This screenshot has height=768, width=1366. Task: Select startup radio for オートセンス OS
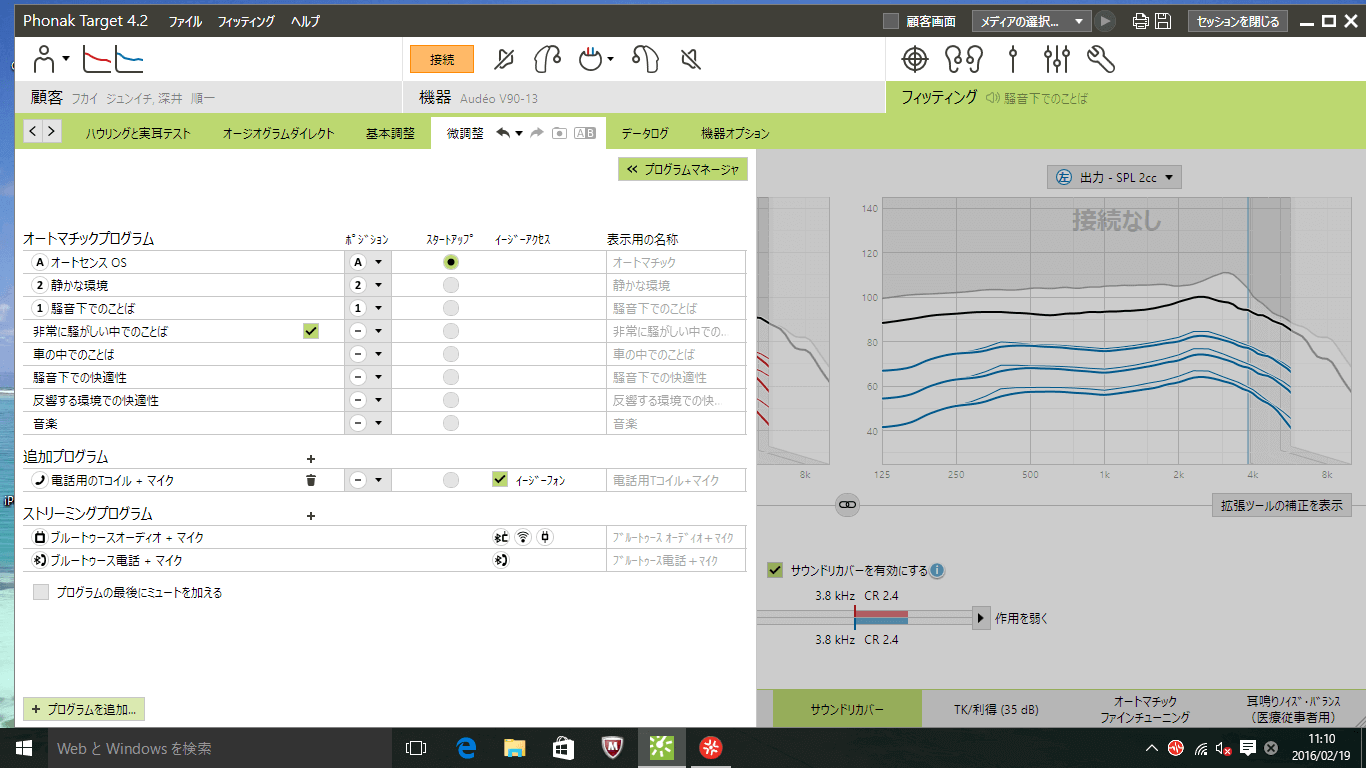[x=451, y=262]
